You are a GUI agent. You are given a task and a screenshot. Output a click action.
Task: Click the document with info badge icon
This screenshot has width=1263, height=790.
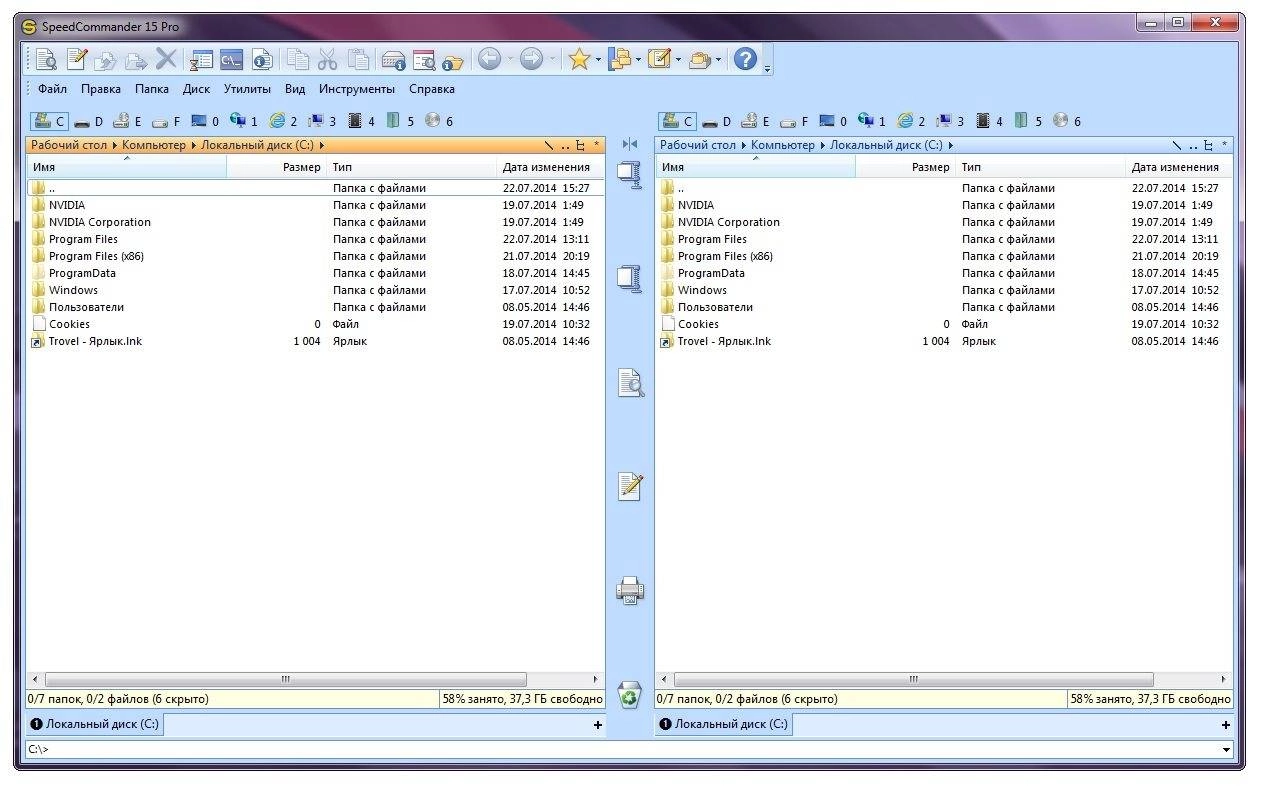point(261,60)
